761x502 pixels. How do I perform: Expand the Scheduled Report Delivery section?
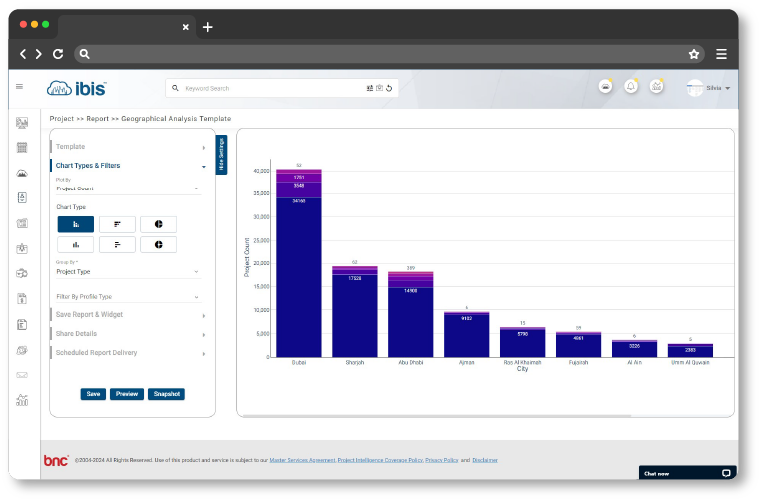click(128, 353)
